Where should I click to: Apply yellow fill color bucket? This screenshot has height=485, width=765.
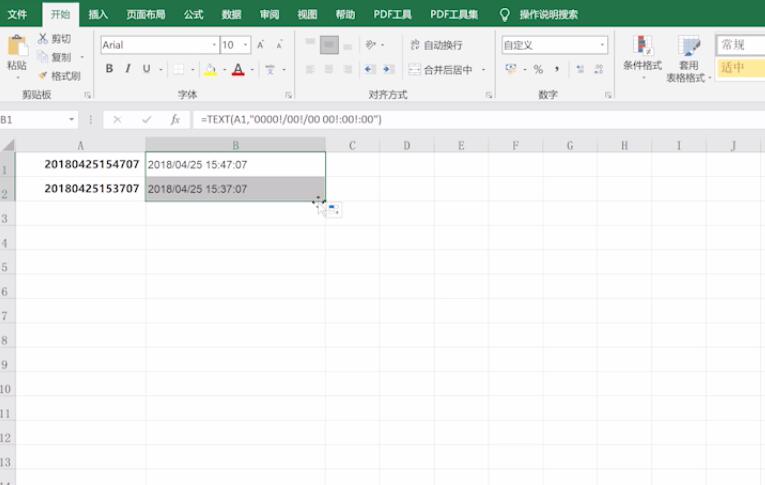coord(210,69)
